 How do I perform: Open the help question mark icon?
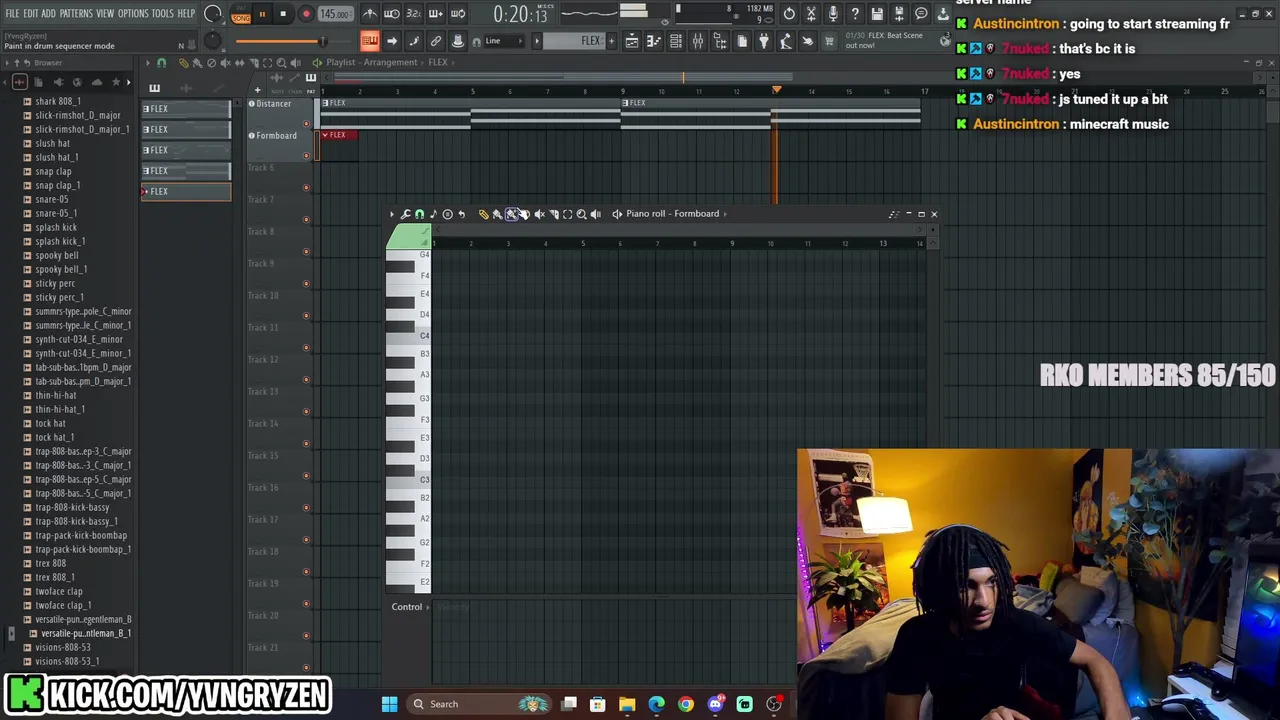pos(855,14)
